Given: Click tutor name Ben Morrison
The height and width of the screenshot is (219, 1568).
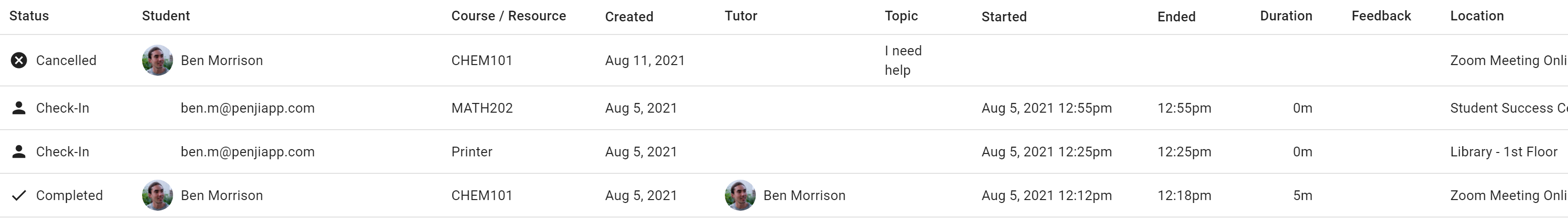Looking at the screenshot, I should tap(804, 196).
